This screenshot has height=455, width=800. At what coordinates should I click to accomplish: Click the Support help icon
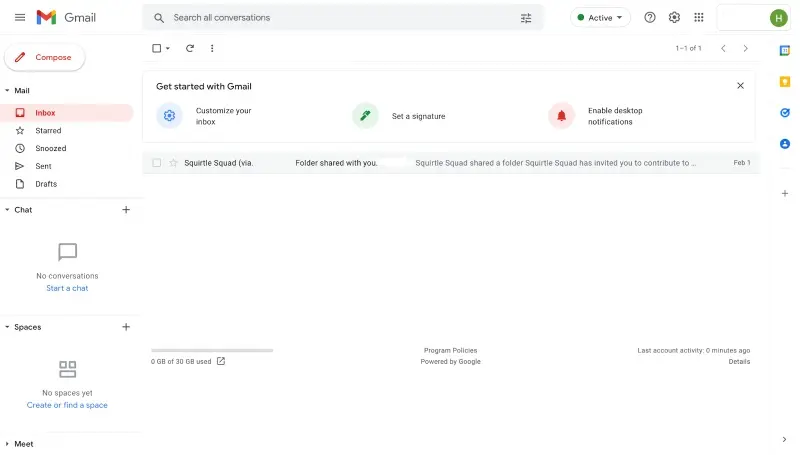pos(649,17)
